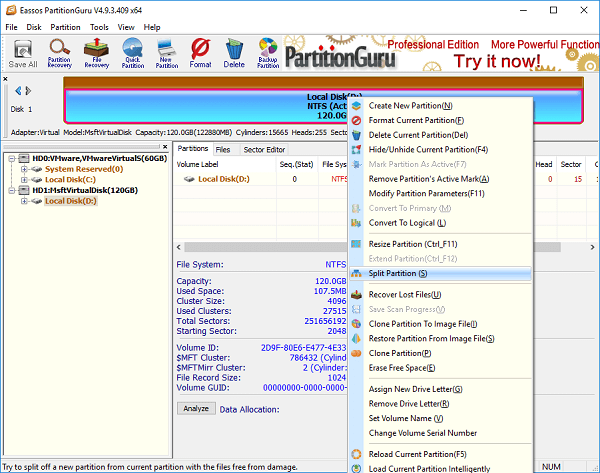Expand the Local Disk(D:) tree node
Viewport: 600px width, 473px height.
[24, 201]
